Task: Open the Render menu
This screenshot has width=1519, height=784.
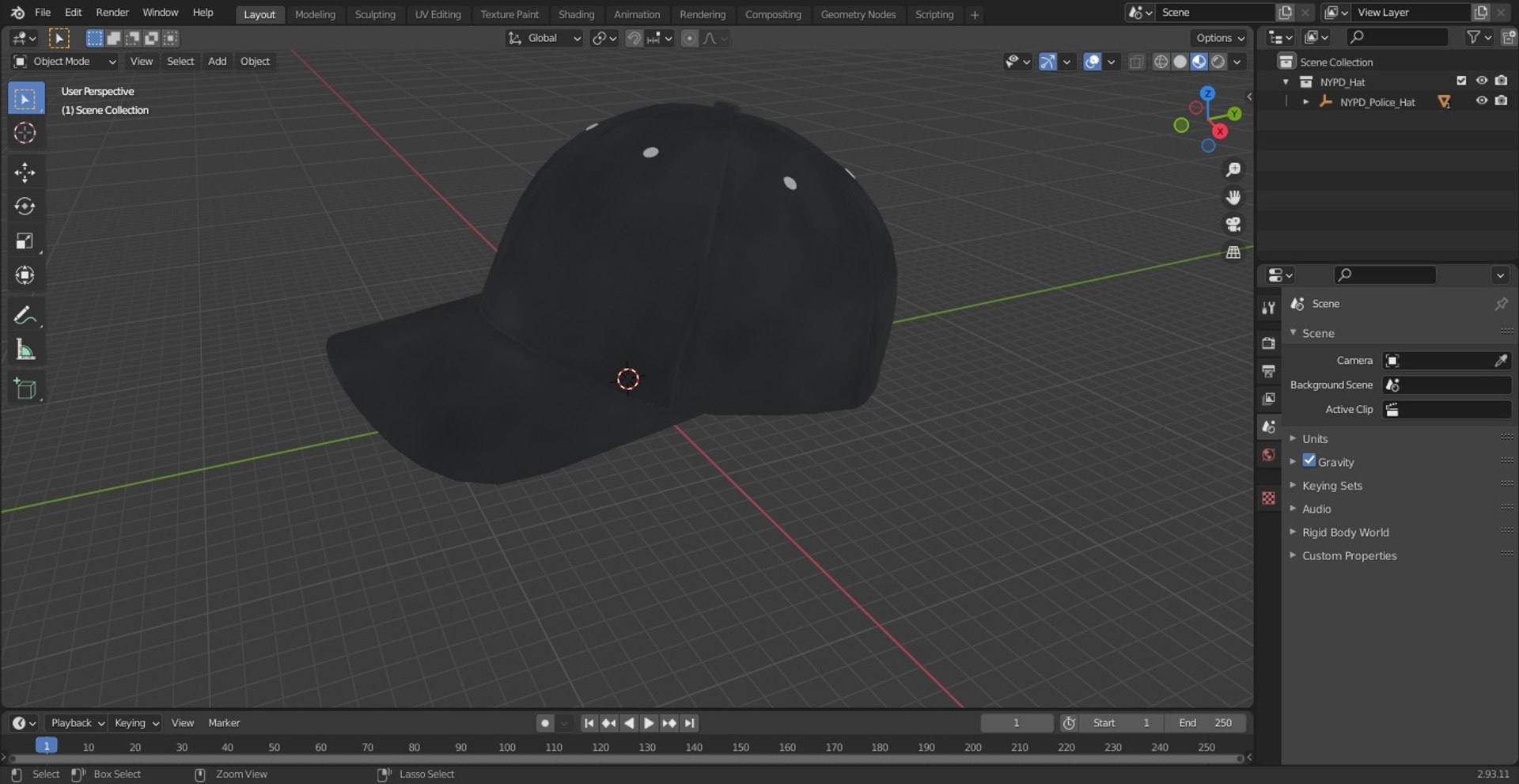Action: pos(112,13)
